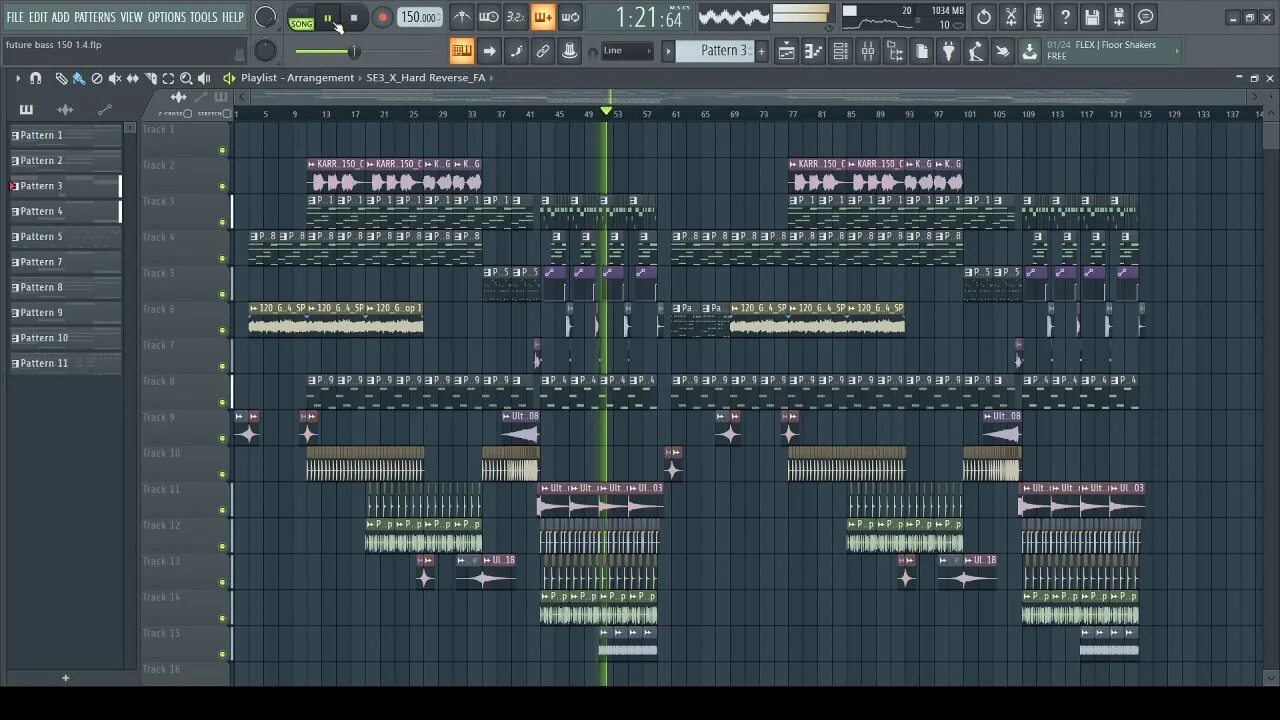Toggle note/clip grouping link icon
1280x720 pixels.
543,50
